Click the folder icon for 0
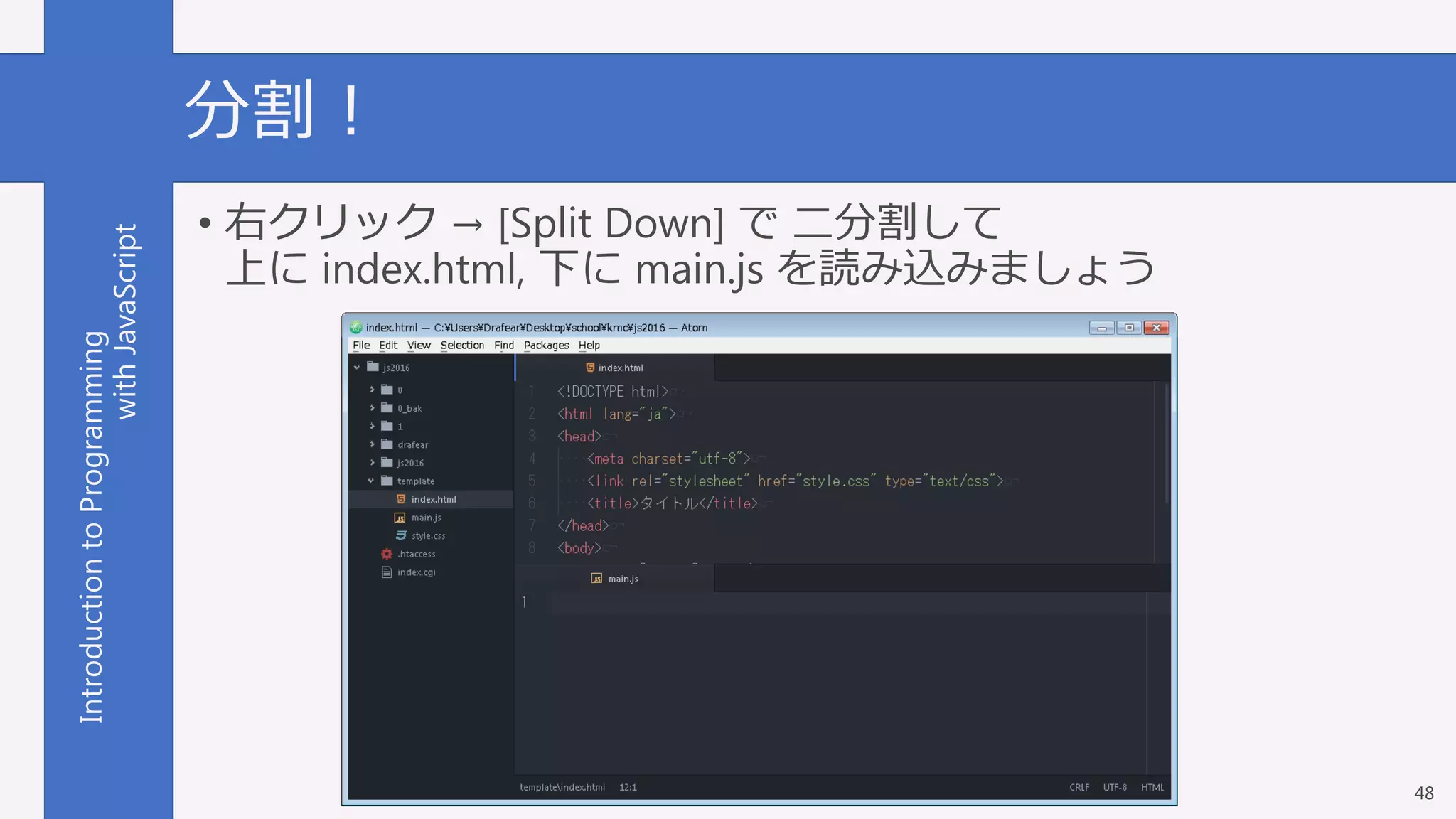The height and width of the screenshot is (819, 1456). [387, 390]
